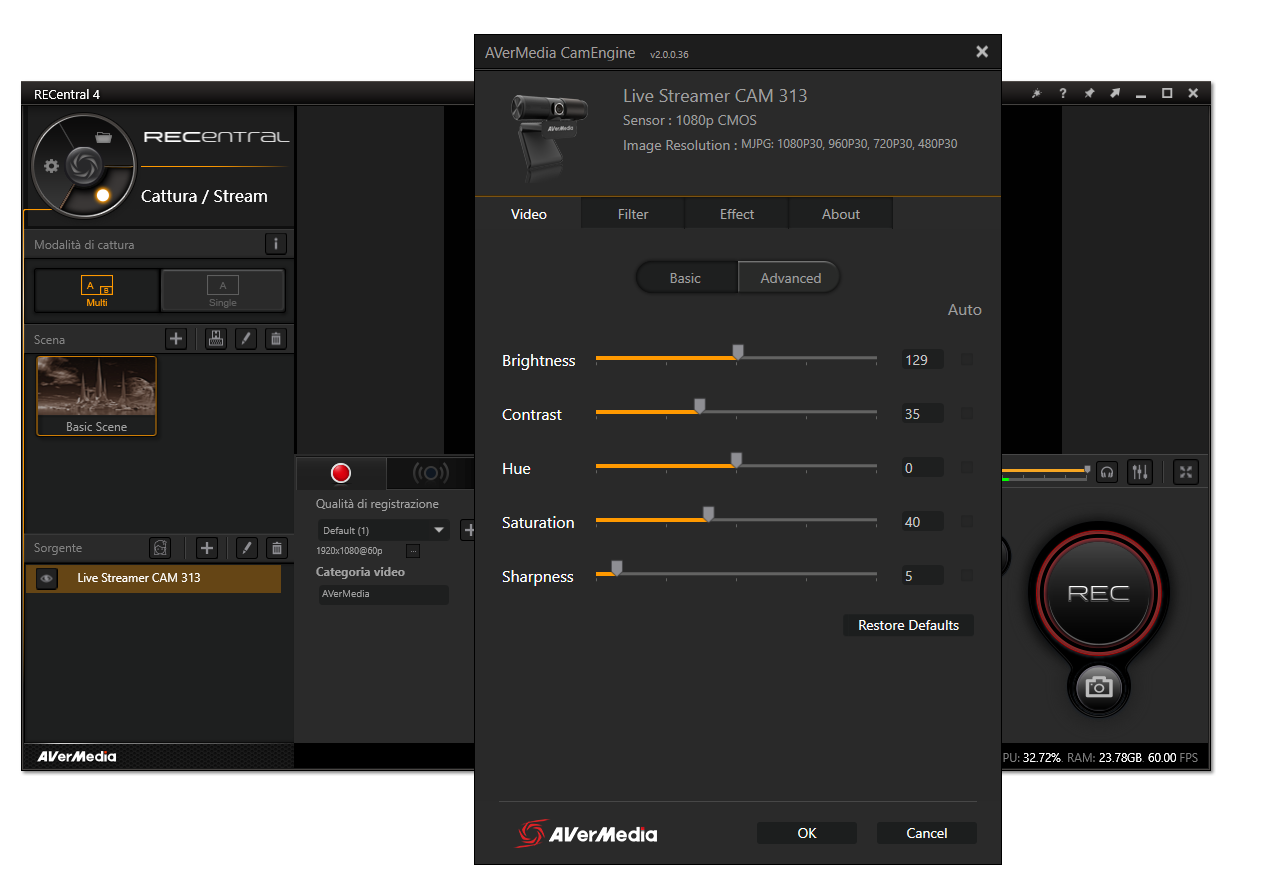Click the save scene icon
1282x877 pixels.
tap(215, 339)
